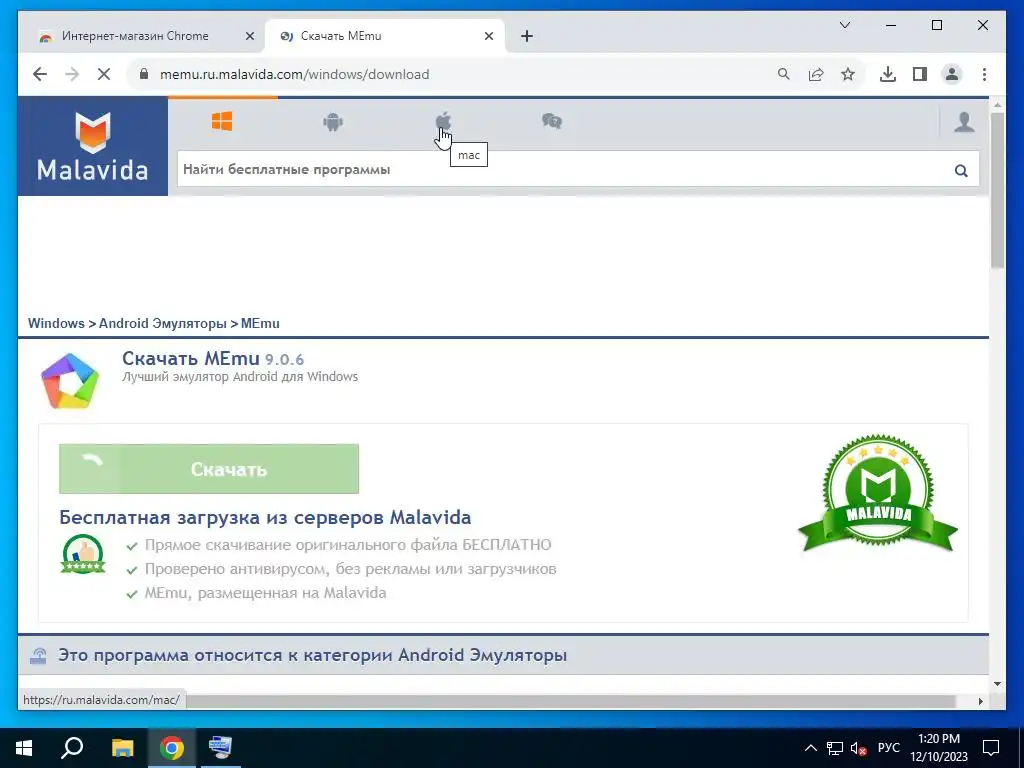Click the version number 9.0.6
The width and height of the screenshot is (1024, 768).
pyautogui.click(x=285, y=360)
